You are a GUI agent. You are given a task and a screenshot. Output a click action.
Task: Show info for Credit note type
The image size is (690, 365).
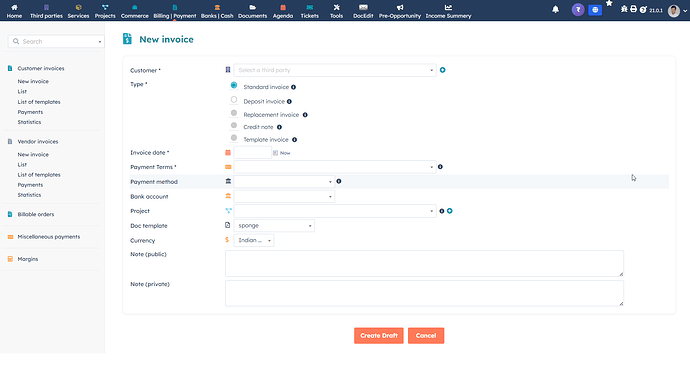[x=279, y=127]
